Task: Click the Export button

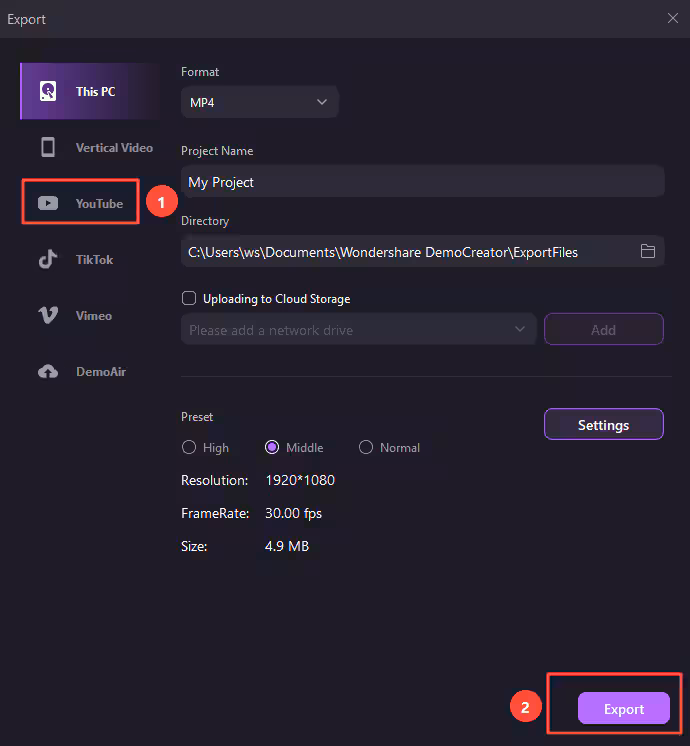Action: pos(623,709)
